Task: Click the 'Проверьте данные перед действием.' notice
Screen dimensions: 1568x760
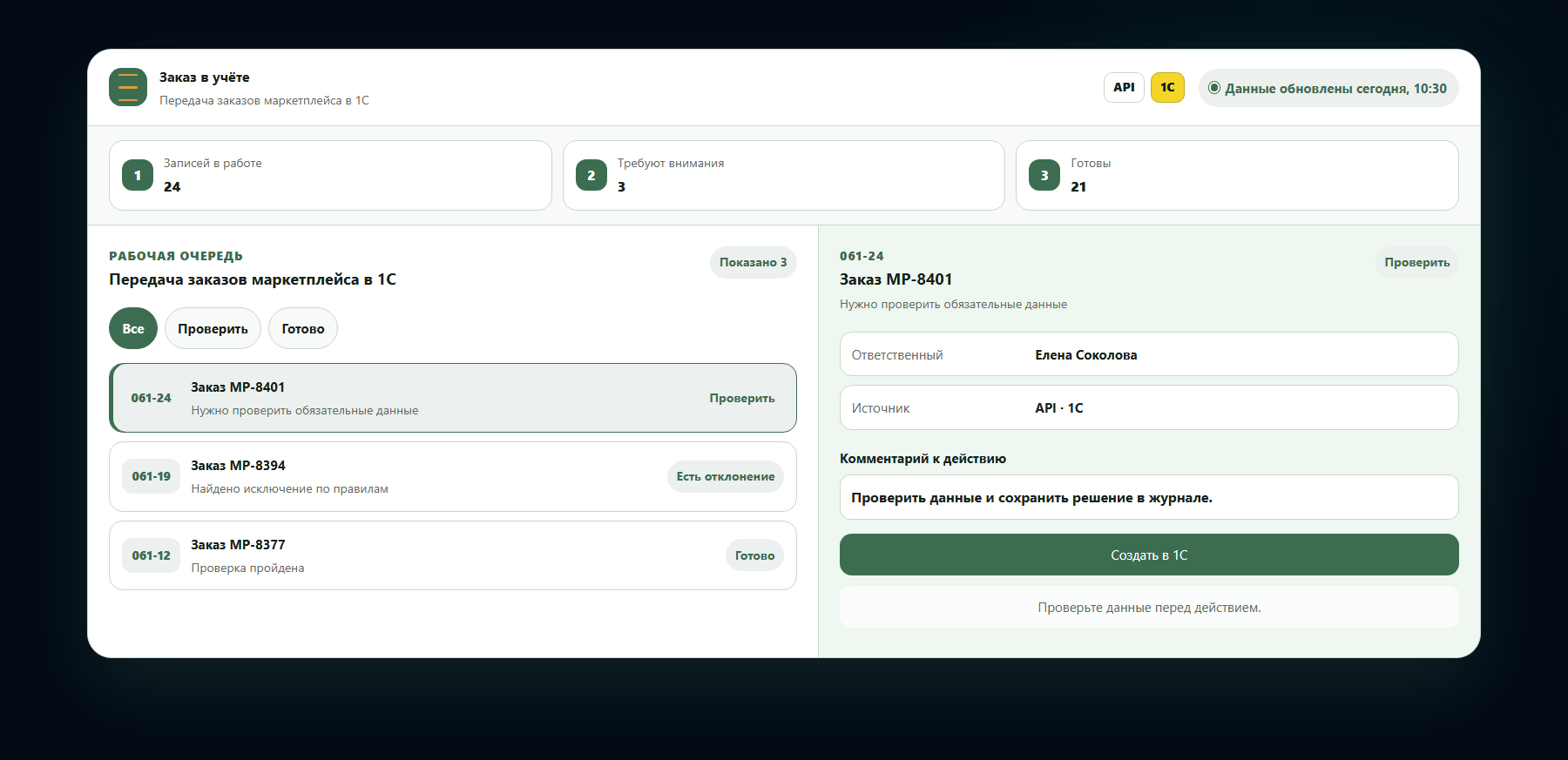Action: (1149, 607)
